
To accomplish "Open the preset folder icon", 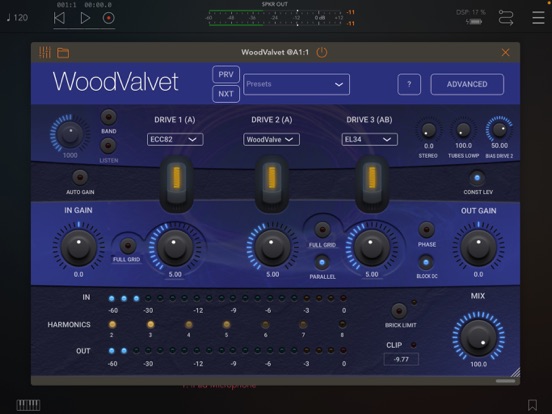I will tap(63, 53).
